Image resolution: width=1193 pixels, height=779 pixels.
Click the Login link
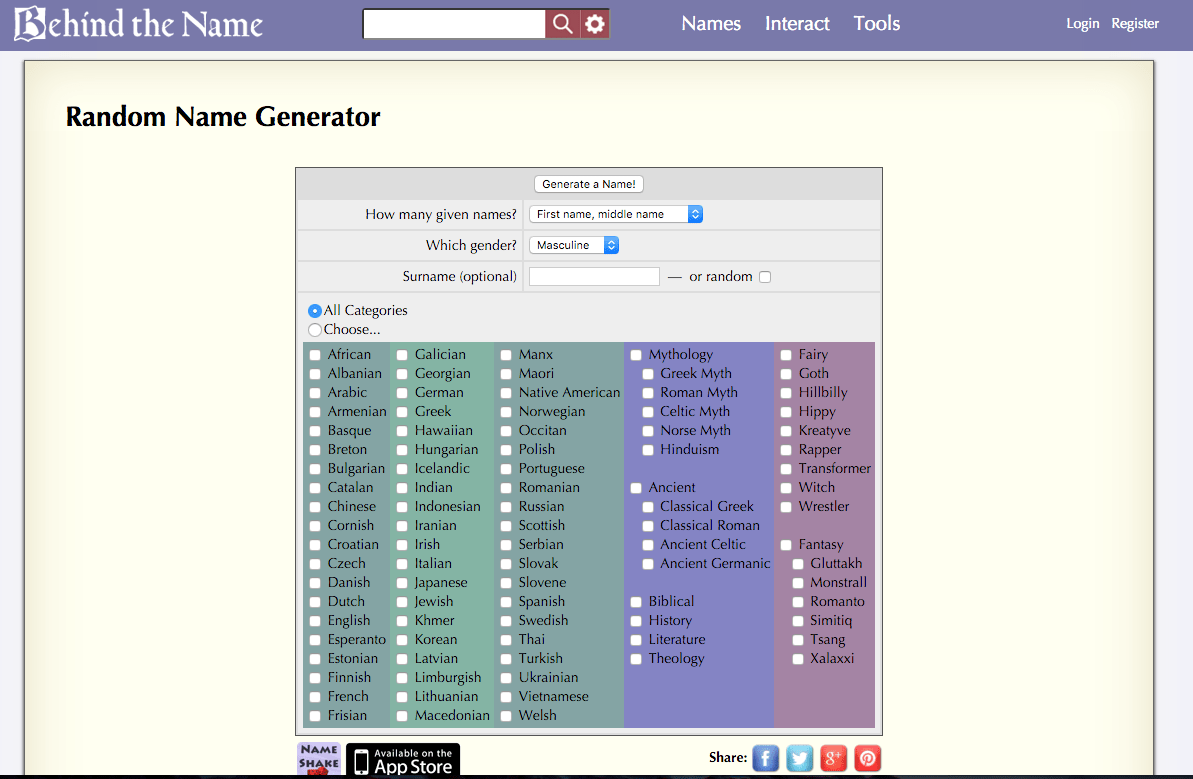[x=1083, y=24]
